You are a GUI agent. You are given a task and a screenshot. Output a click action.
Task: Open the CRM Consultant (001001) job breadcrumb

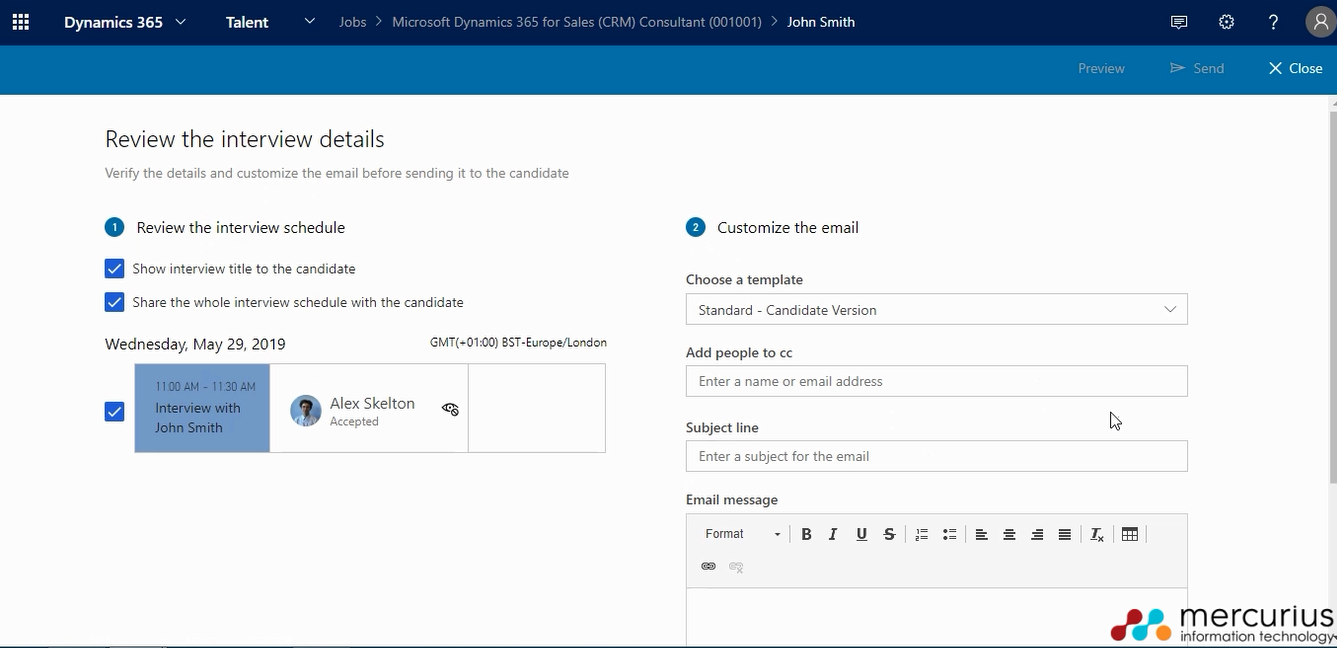(577, 22)
